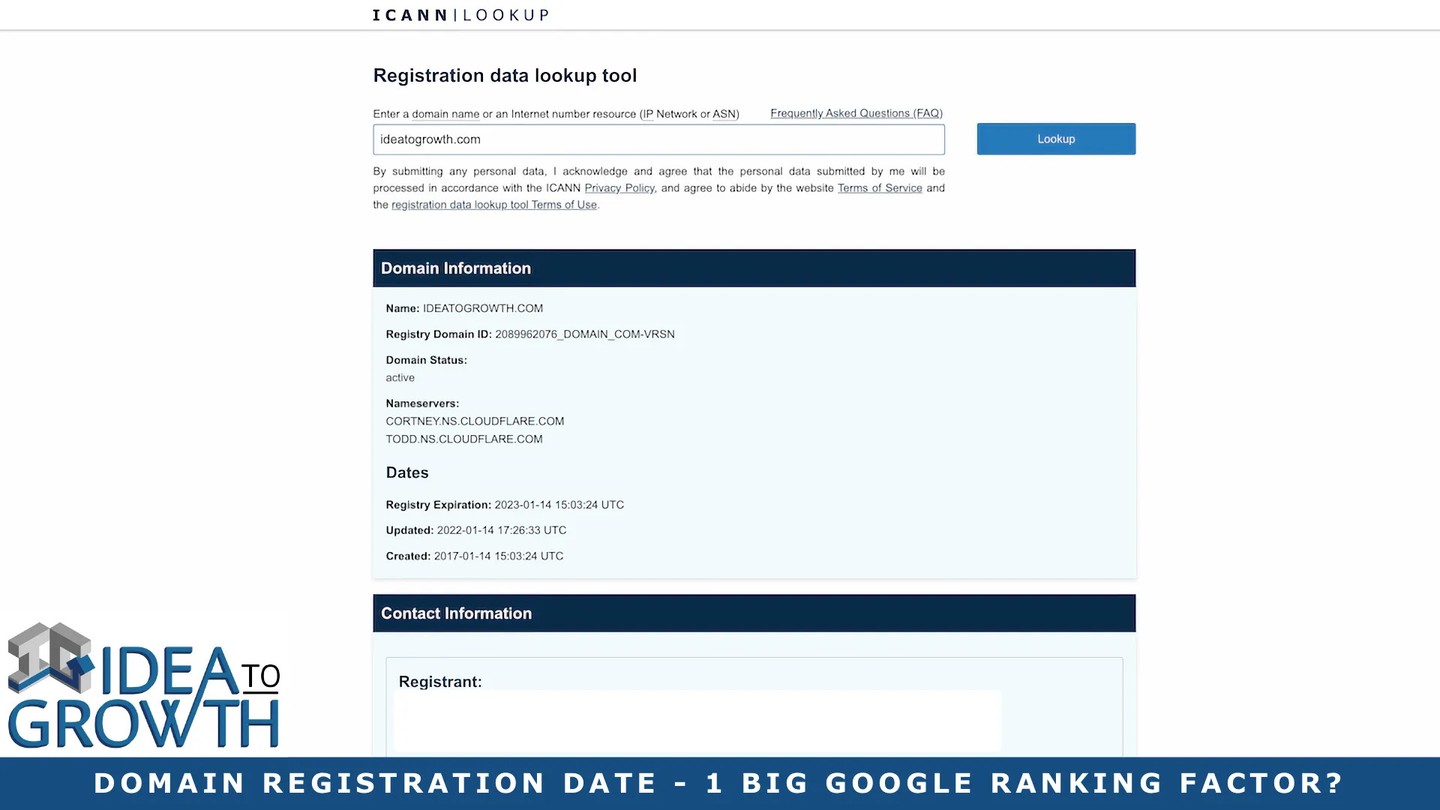Click the Contact Information section header
Screen dimensions: 1440x810
tap(754, 613)
